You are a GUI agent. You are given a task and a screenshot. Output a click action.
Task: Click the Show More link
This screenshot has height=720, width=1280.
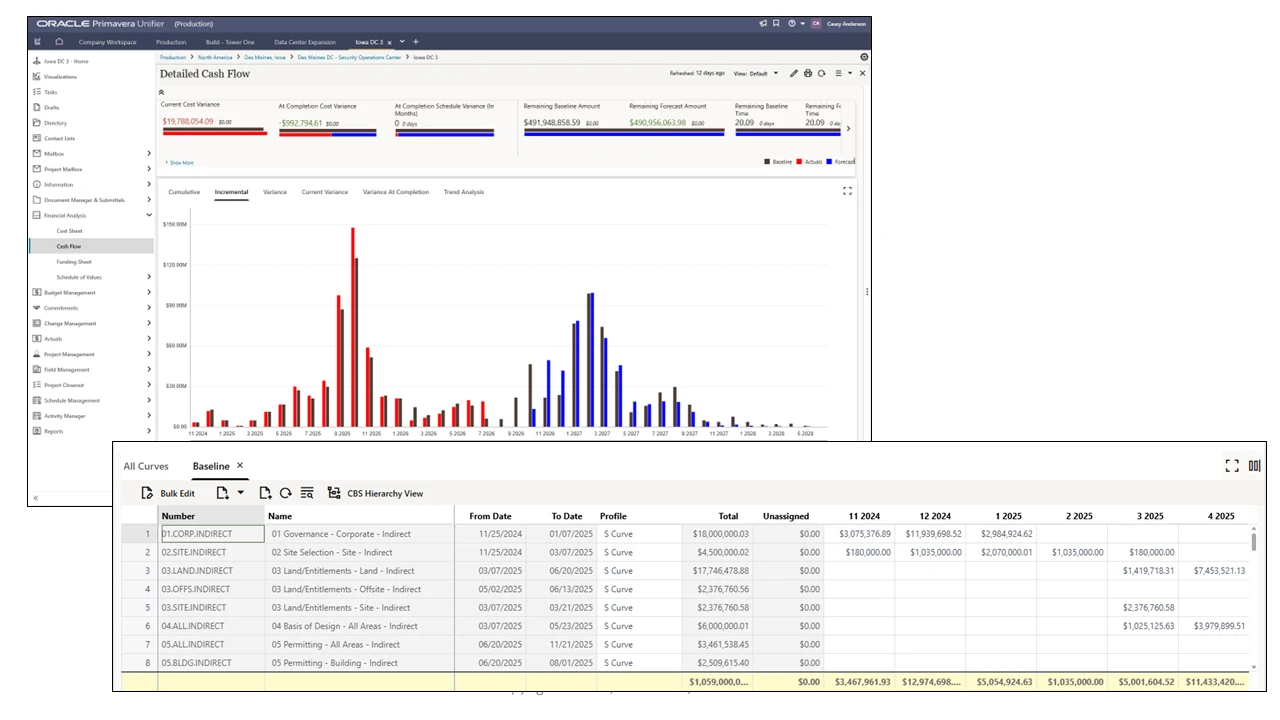click(181, 162)
